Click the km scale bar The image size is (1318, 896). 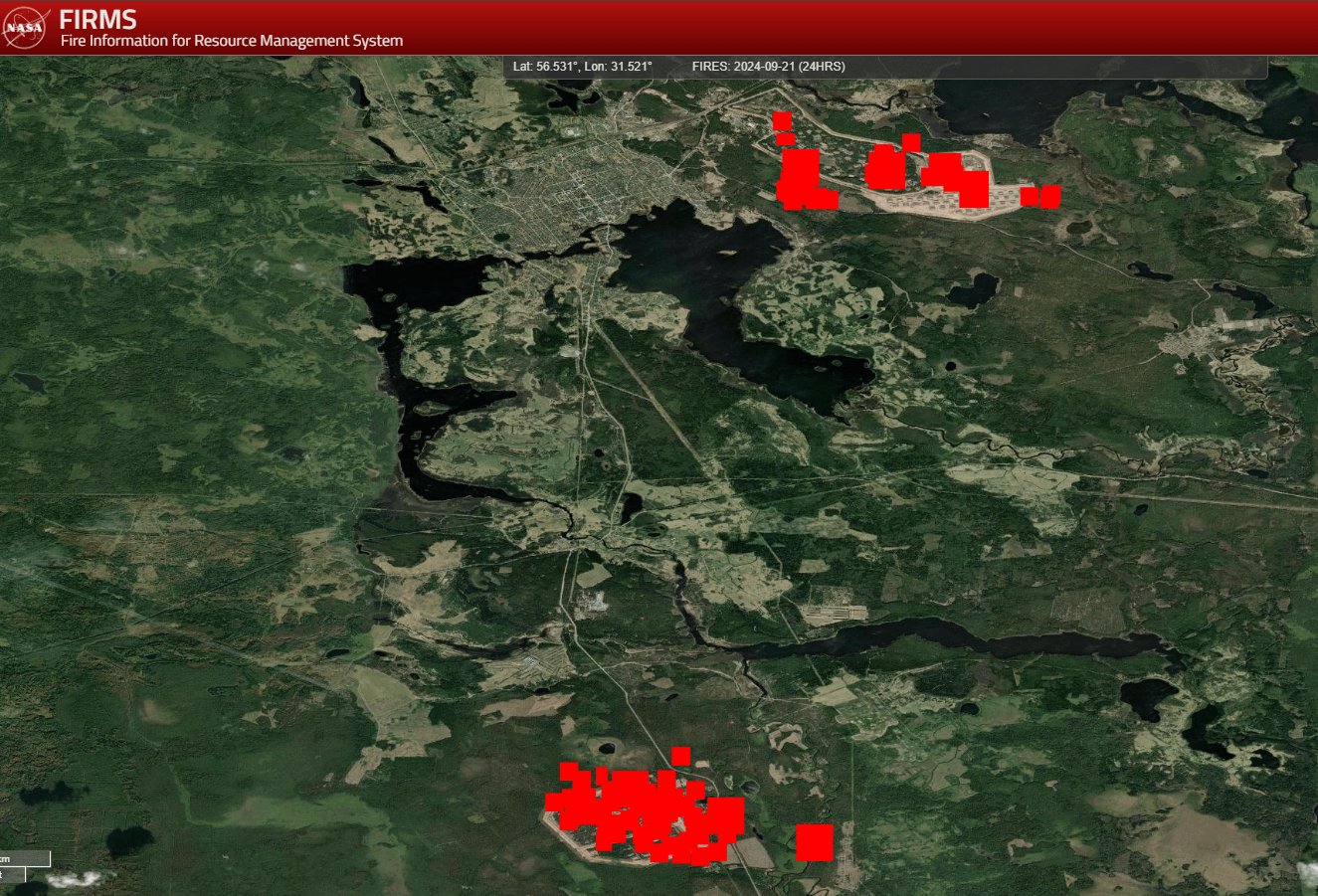pos(24,859)
